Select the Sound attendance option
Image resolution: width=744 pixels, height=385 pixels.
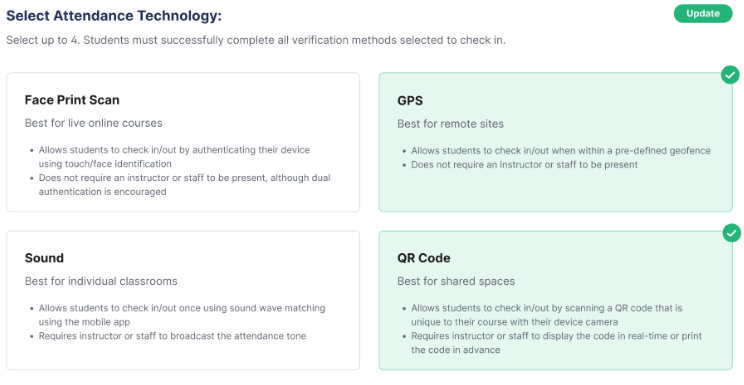(183, 300)
